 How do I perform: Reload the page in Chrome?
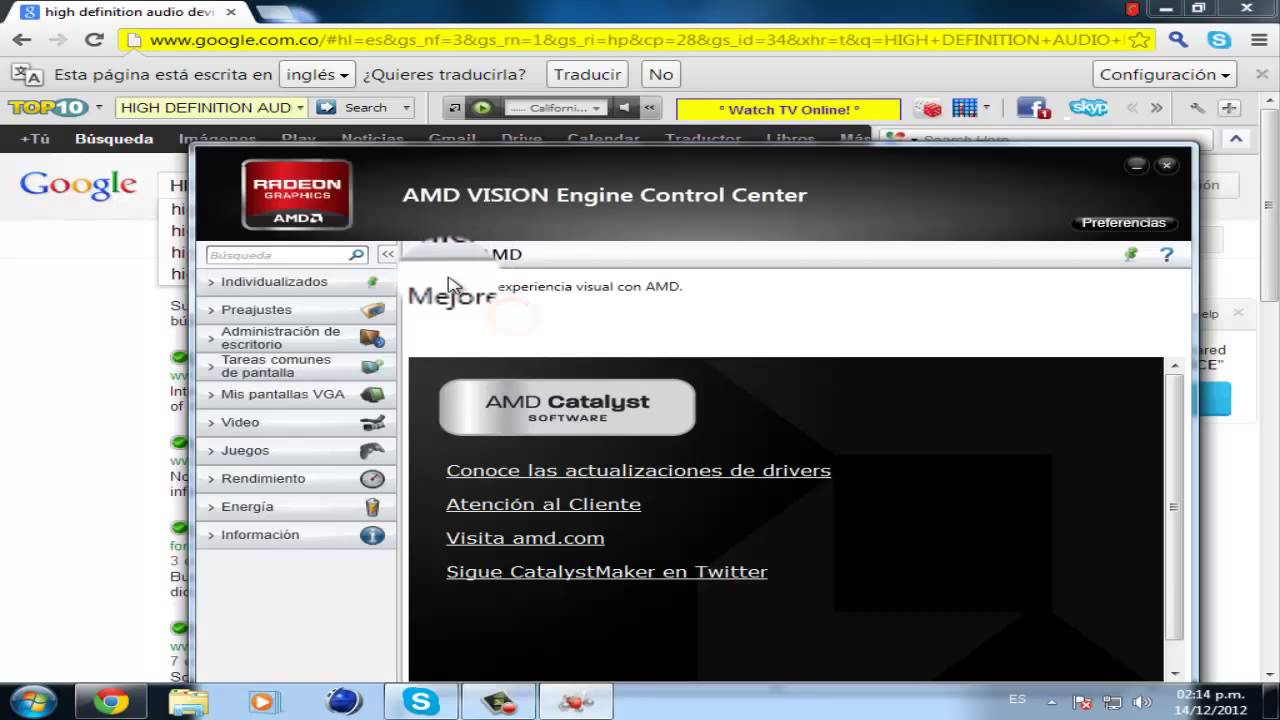(94, 40)
